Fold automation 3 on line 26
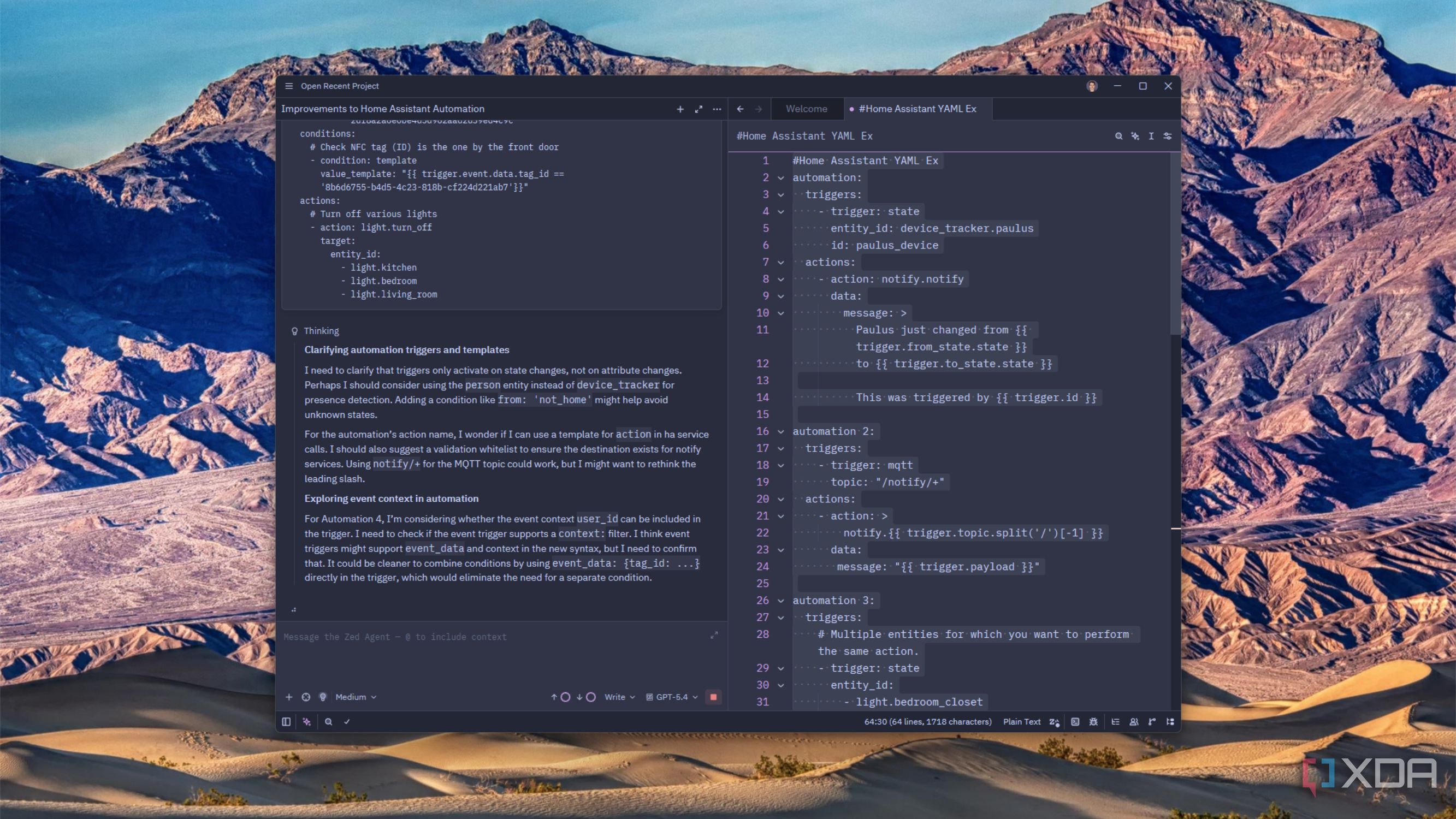 click(x=780, y=601)
